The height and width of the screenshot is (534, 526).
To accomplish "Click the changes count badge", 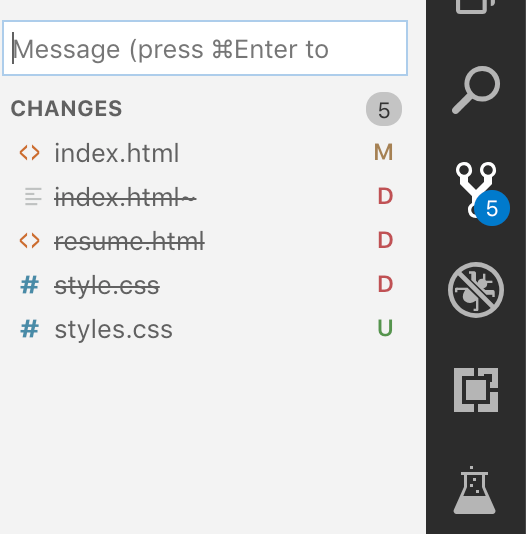I will [384, 109].
